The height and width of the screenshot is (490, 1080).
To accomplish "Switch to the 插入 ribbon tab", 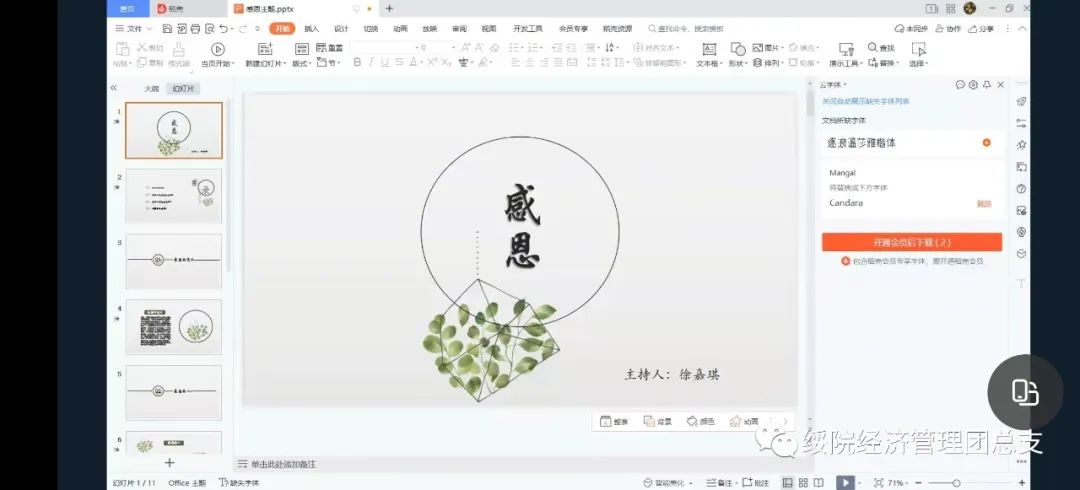I will [312, 29].
